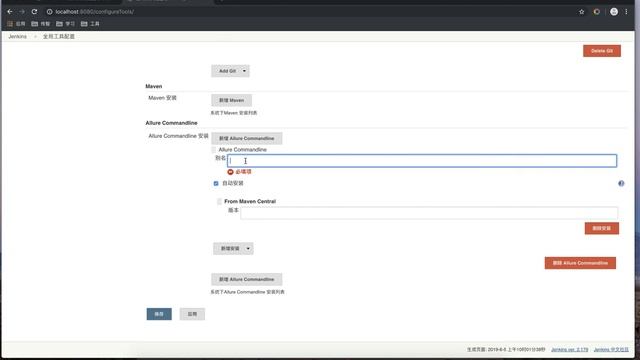Open the 全局工具配置 breadcrumb
The height and width of the screenshot is (360, 640).
click(x=59, y=37)
